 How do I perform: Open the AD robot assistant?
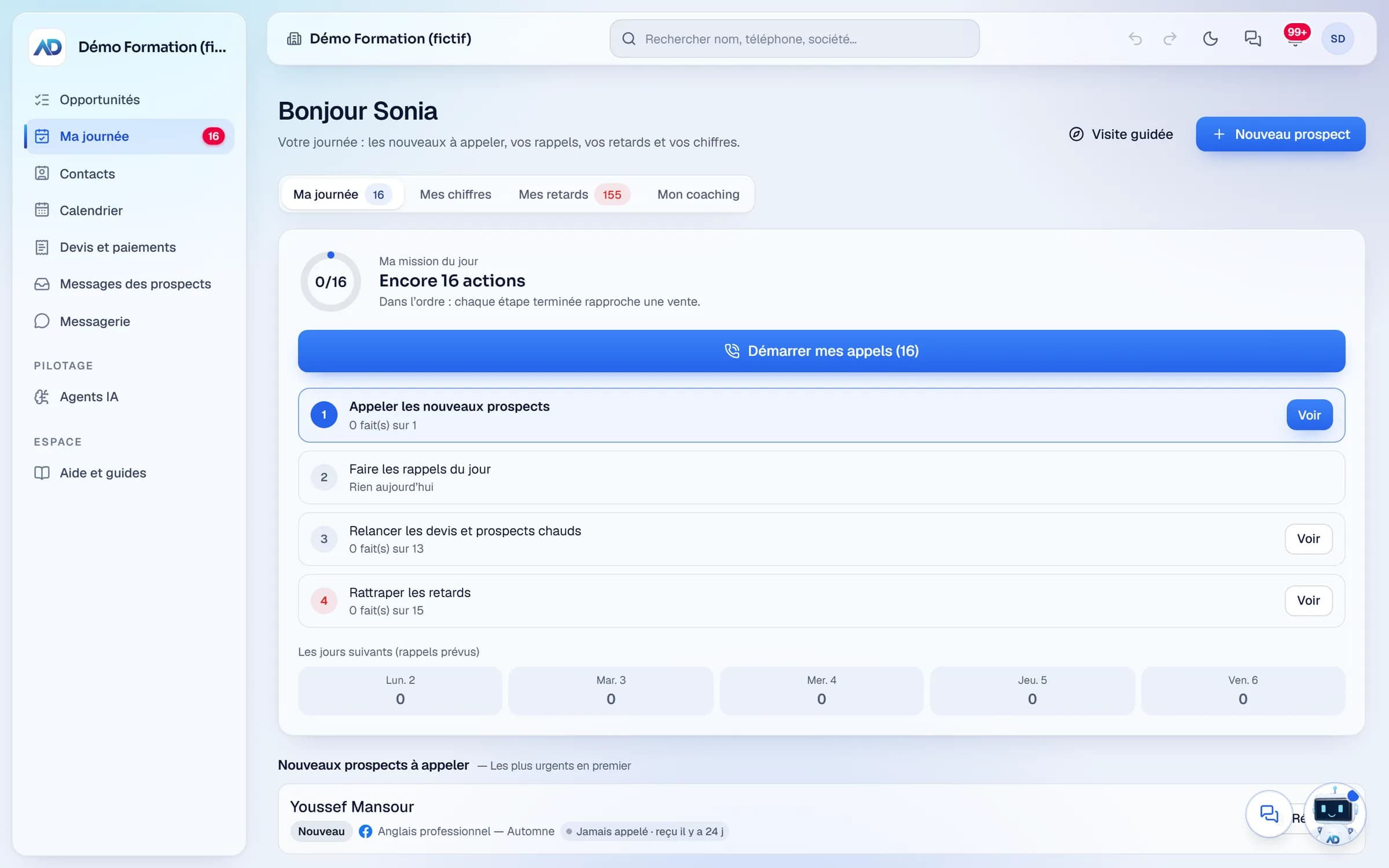1335,814
